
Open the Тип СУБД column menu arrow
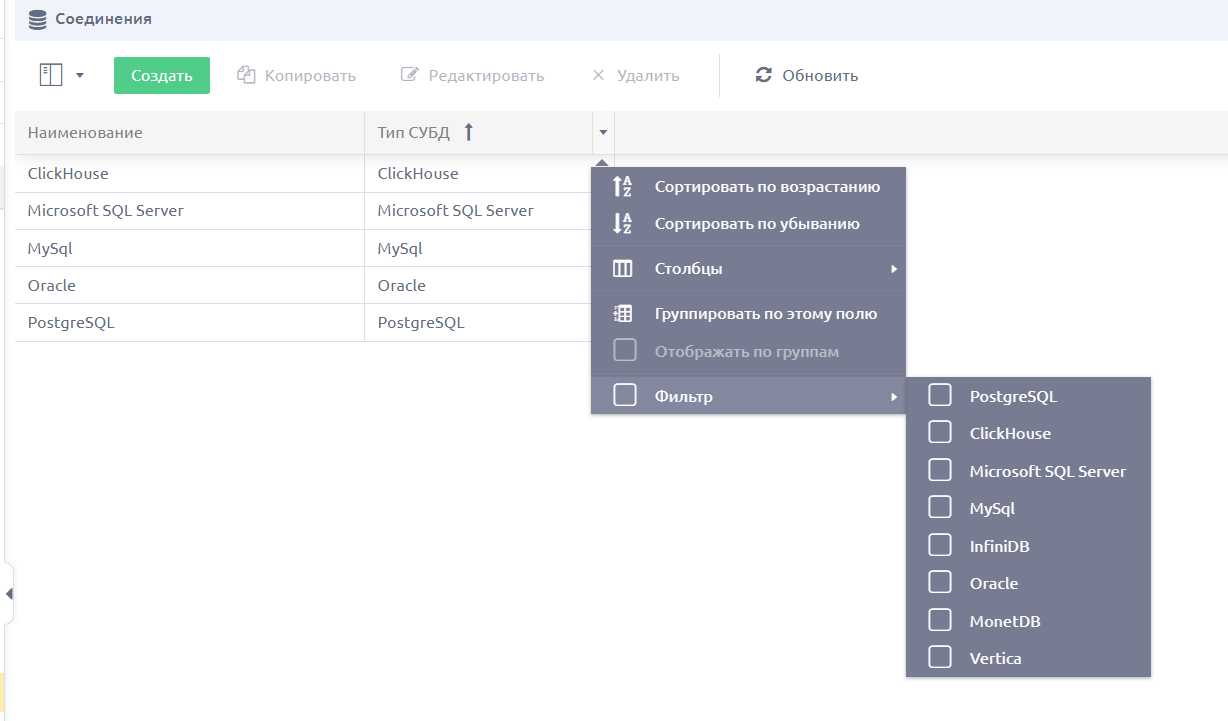click(603, 132)
